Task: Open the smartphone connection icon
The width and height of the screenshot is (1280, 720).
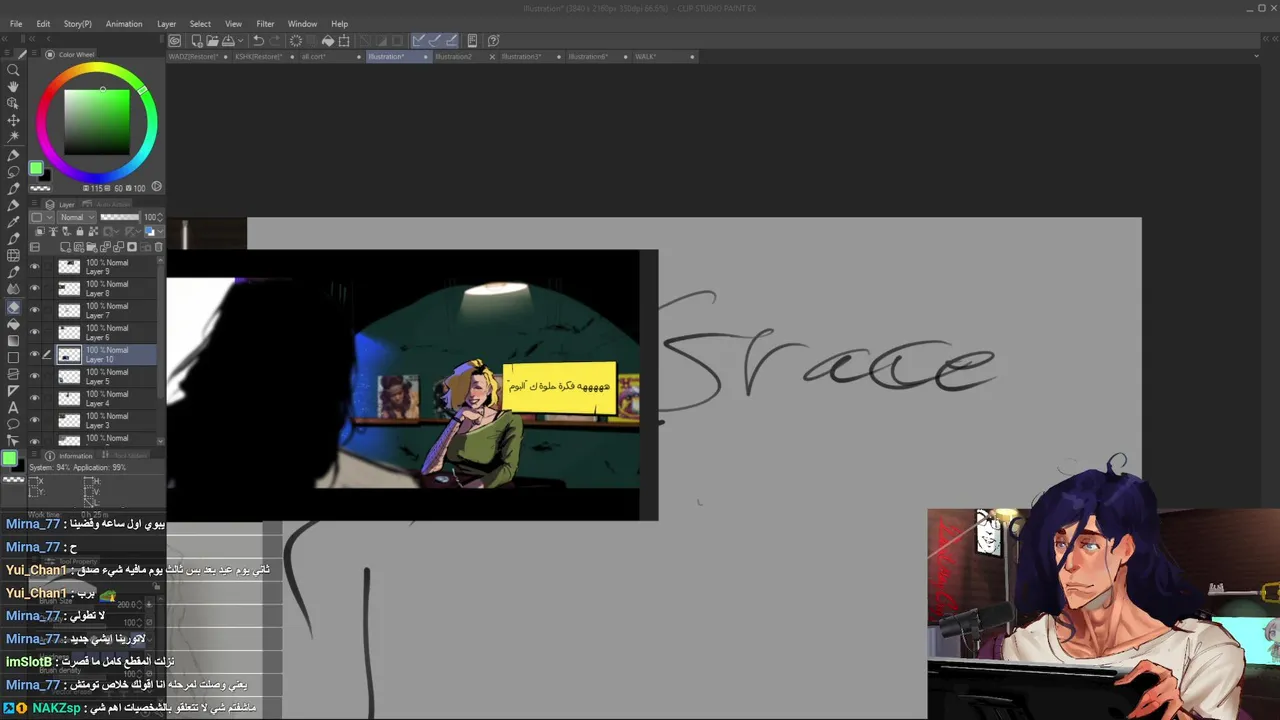Action: 473,41
